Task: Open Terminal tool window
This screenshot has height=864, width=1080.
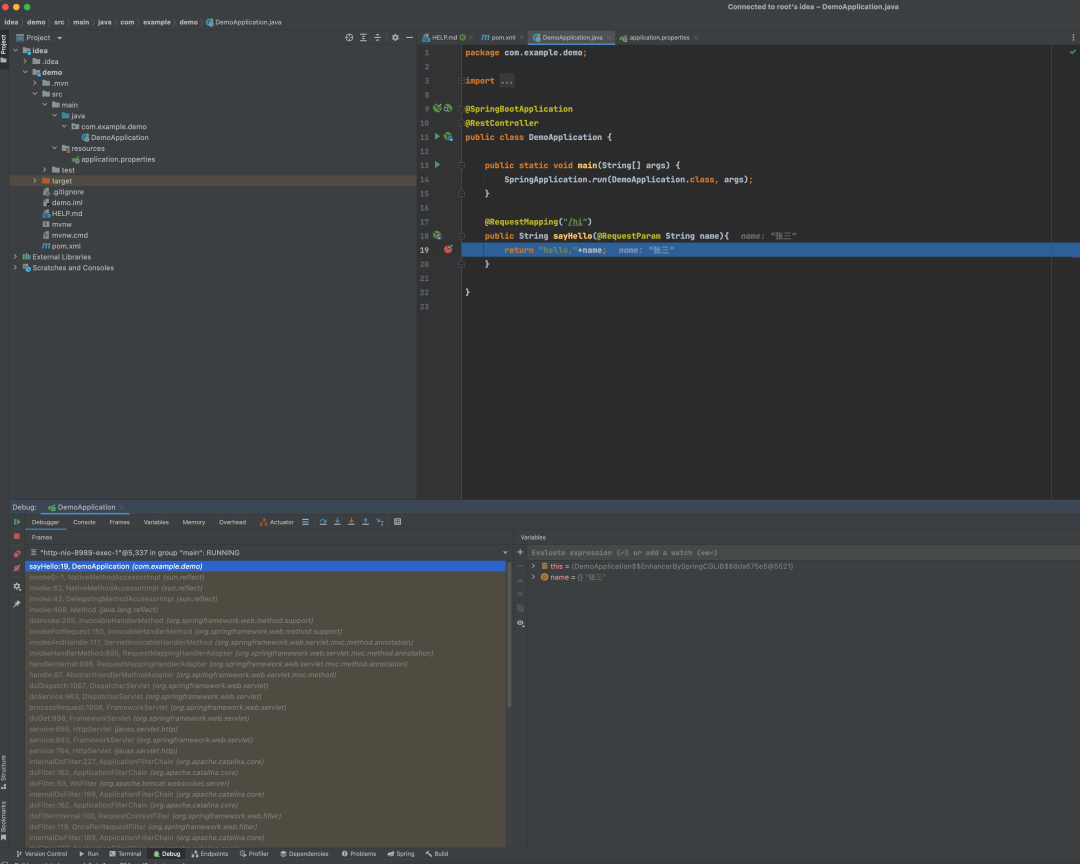Action: click(125, 854)
